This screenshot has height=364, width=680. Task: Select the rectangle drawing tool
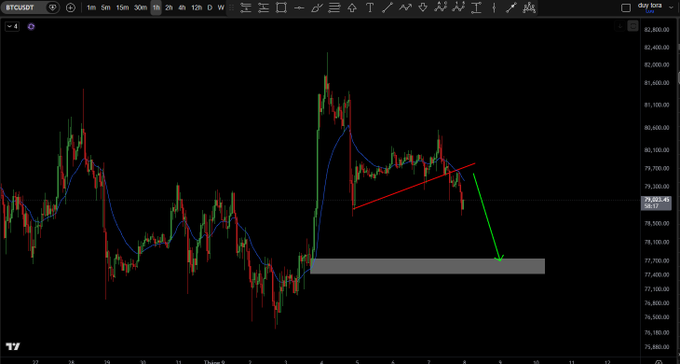pos(281,7)
